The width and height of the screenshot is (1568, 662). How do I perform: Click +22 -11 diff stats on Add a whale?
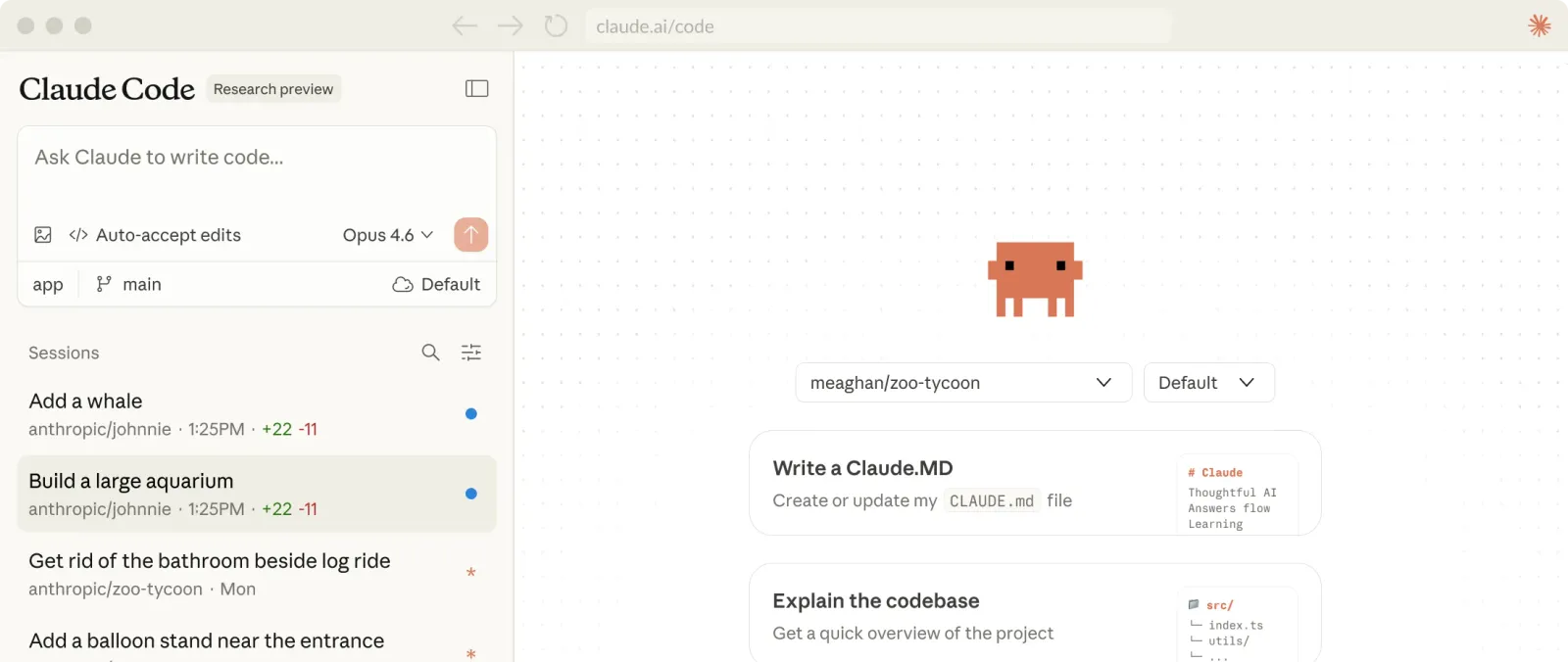289,429
